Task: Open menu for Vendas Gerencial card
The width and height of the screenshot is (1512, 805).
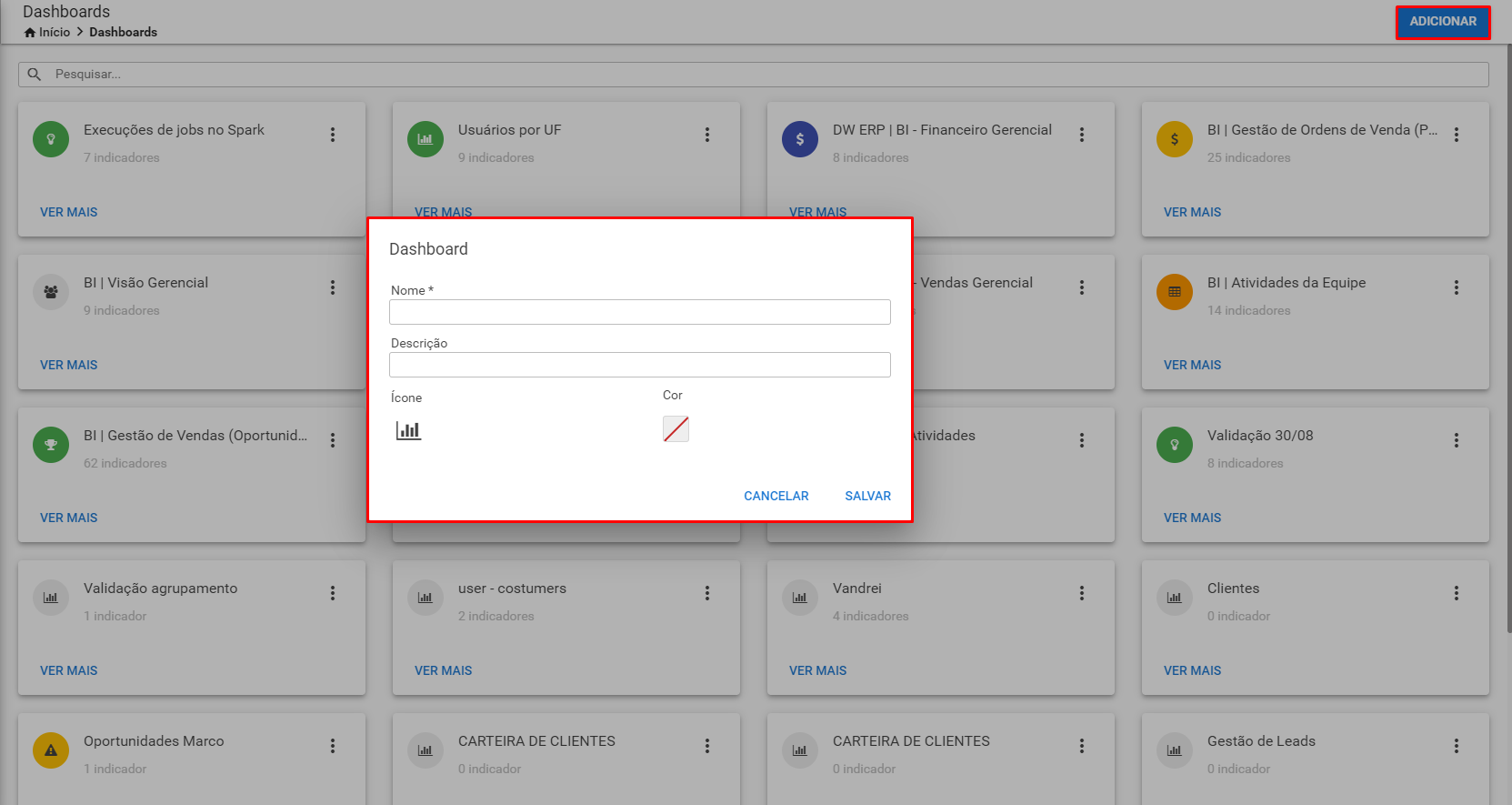Action: point(1082,287)
